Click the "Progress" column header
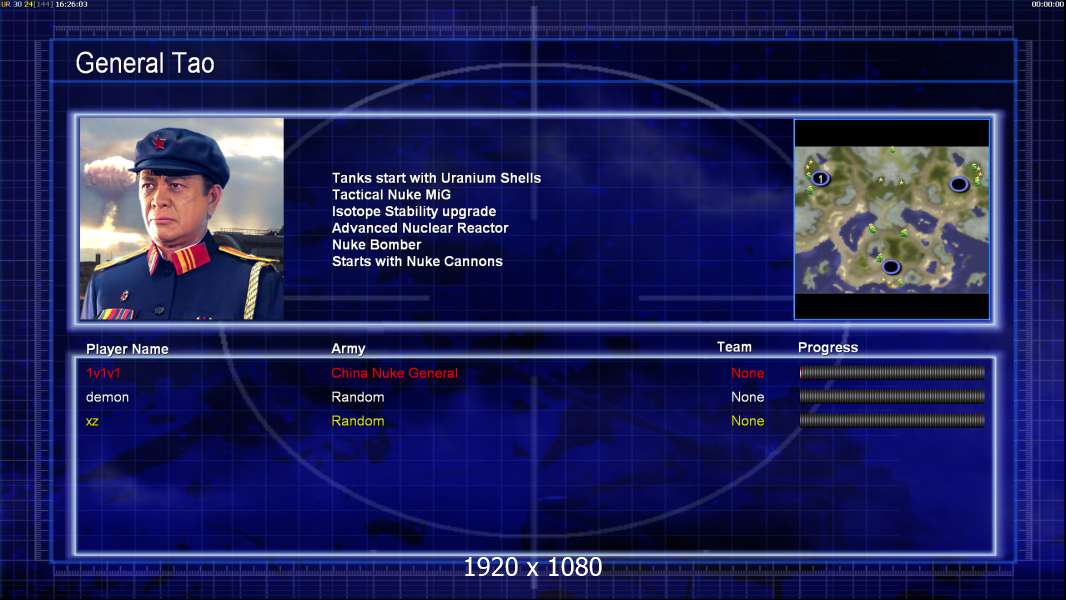This screenshot has width=1066, height=600. (828, 348)
